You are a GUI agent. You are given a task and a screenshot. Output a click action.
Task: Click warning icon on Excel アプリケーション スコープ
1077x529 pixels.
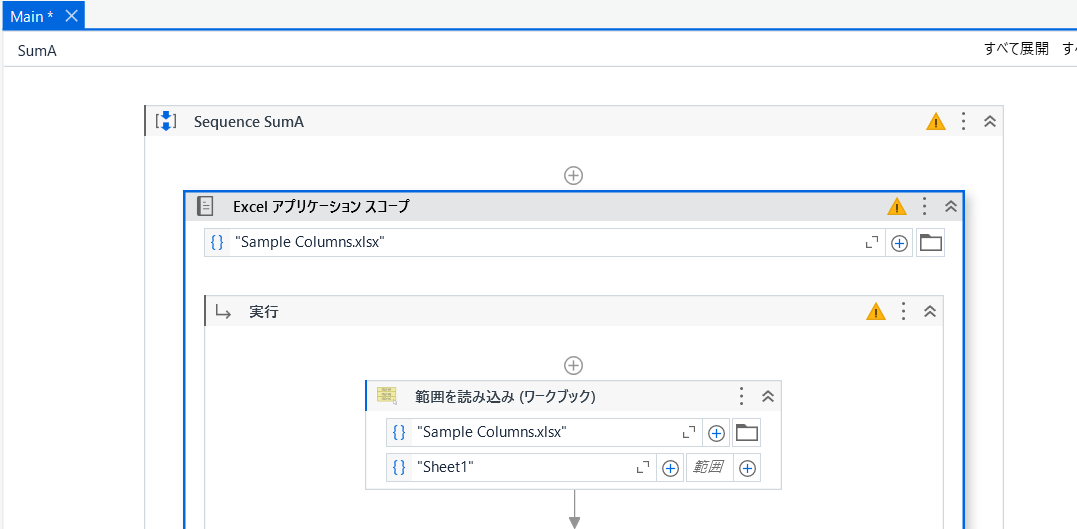(x=897, y=207)
